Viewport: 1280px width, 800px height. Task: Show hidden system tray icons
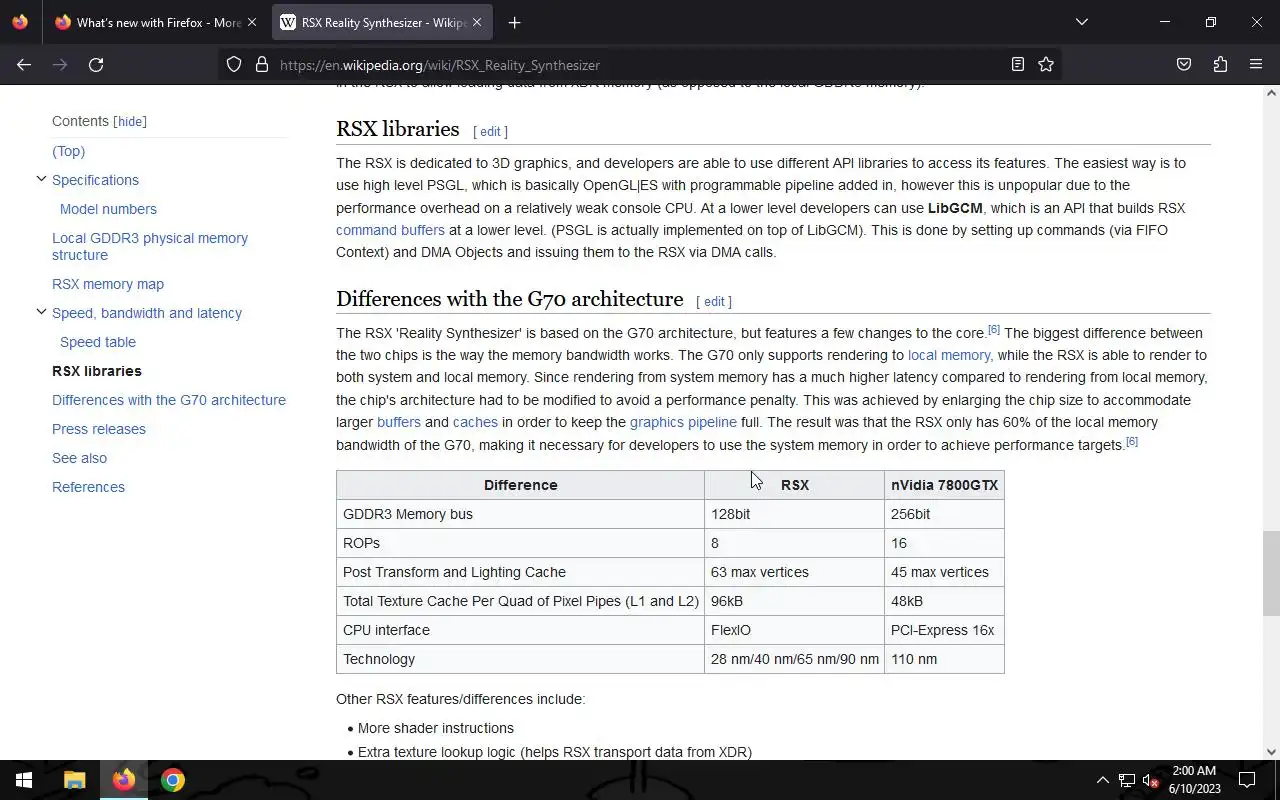[x=1103, y=780]
